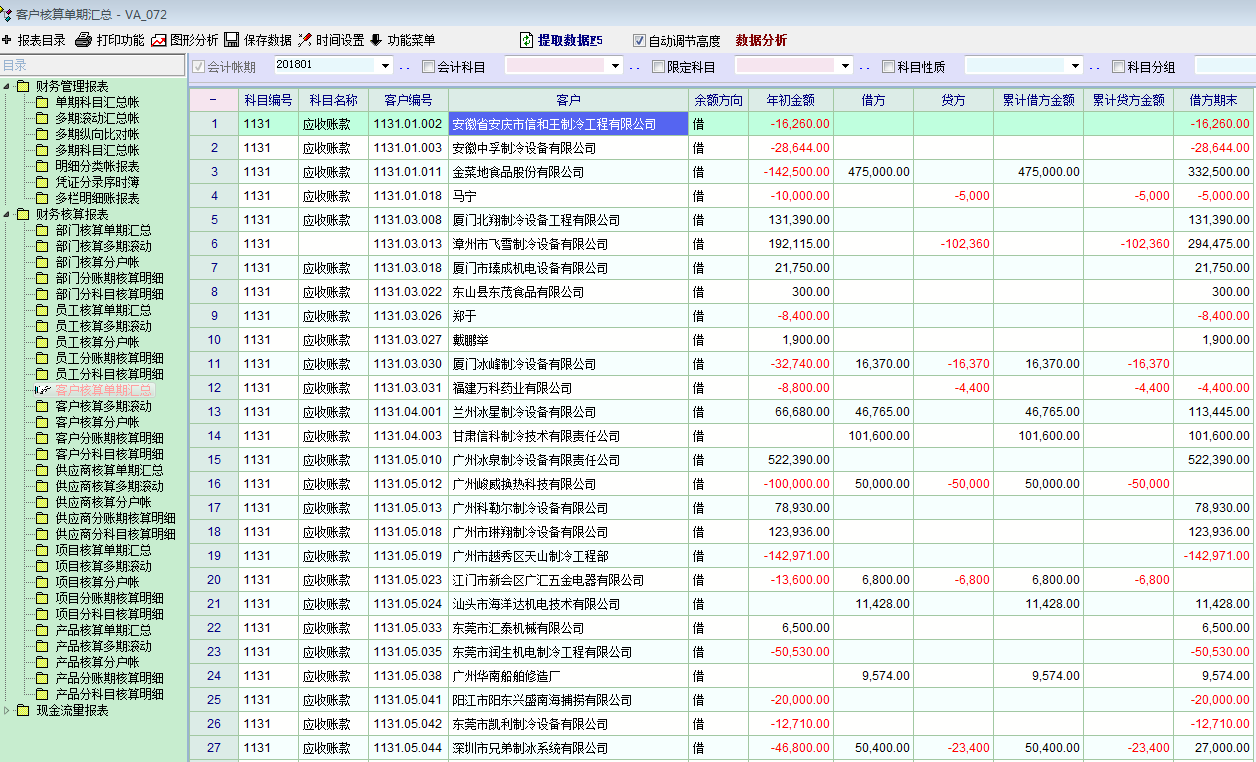This screenshot has height=762, width=1256.
Task: Click the 报表目录 plus icon
Action: (7, 40)
